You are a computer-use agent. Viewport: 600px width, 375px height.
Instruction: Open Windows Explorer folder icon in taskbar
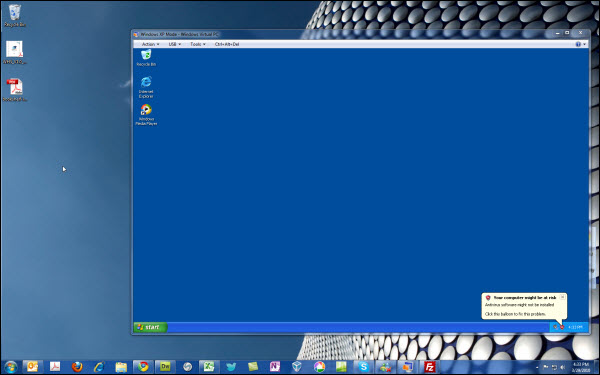coord(121,367)
